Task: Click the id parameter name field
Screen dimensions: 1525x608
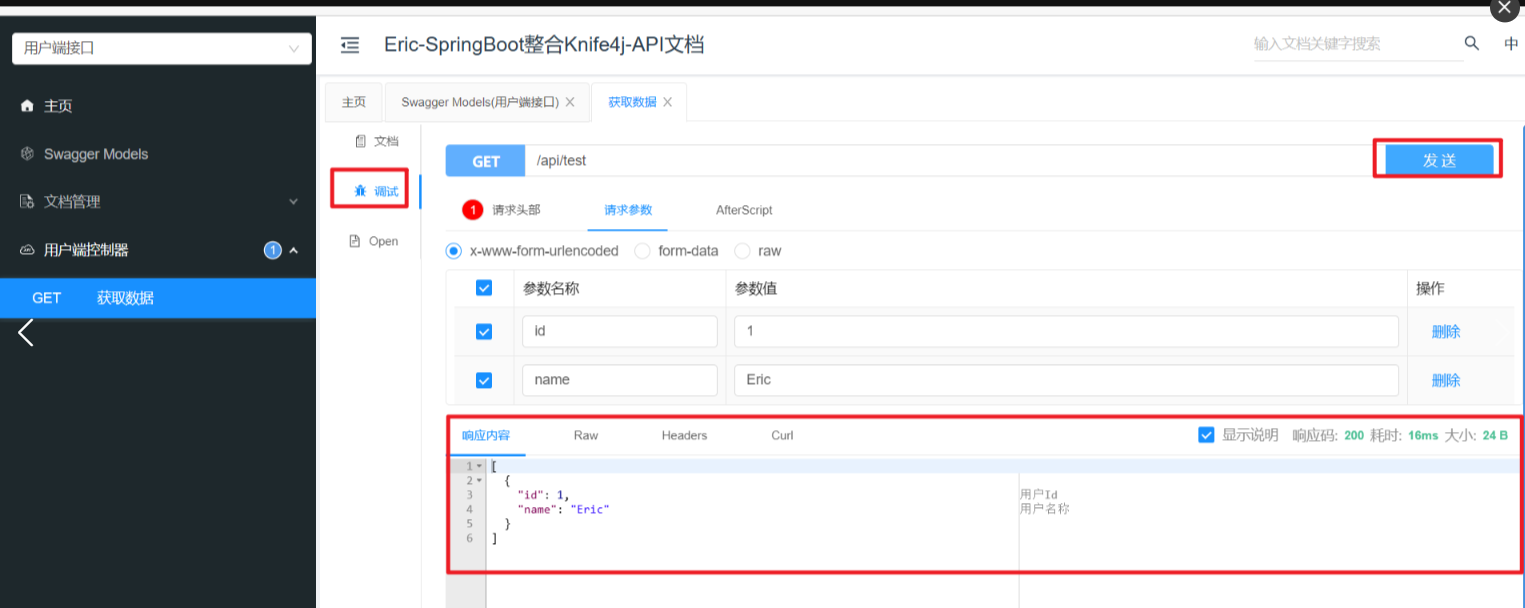Action: tap(620, 331)
